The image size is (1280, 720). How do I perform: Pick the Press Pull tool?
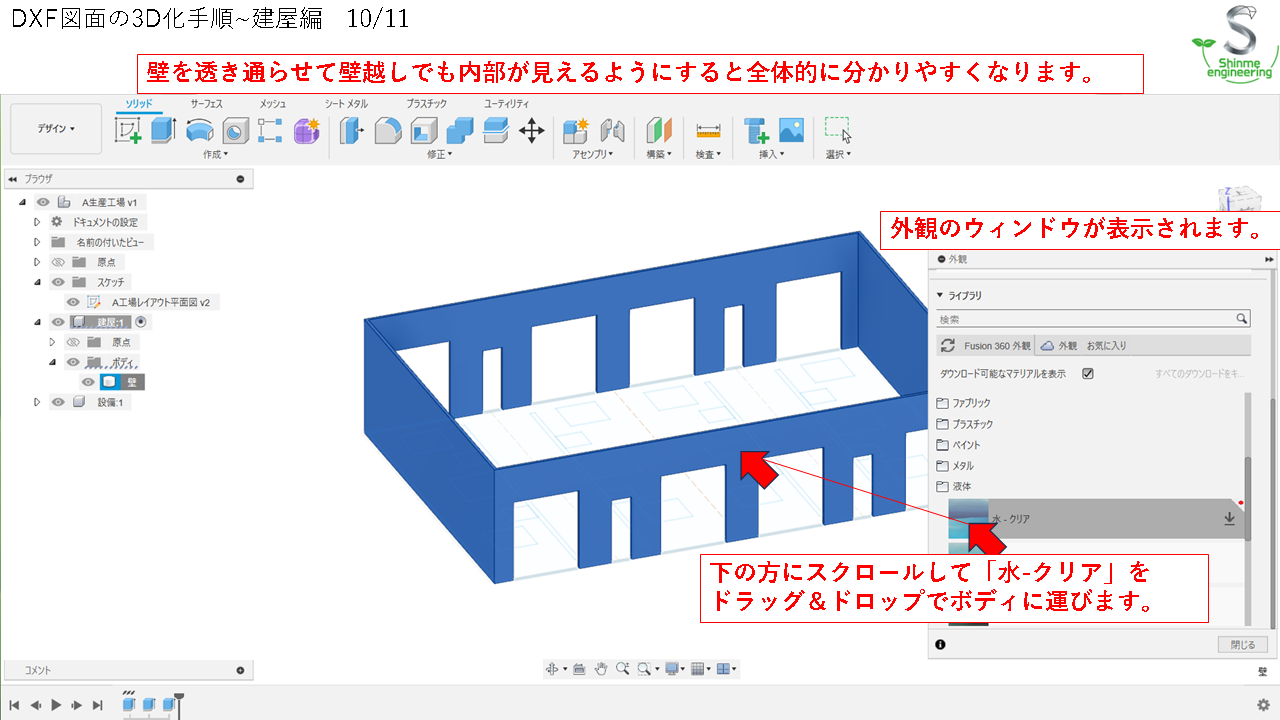(351, 131)
